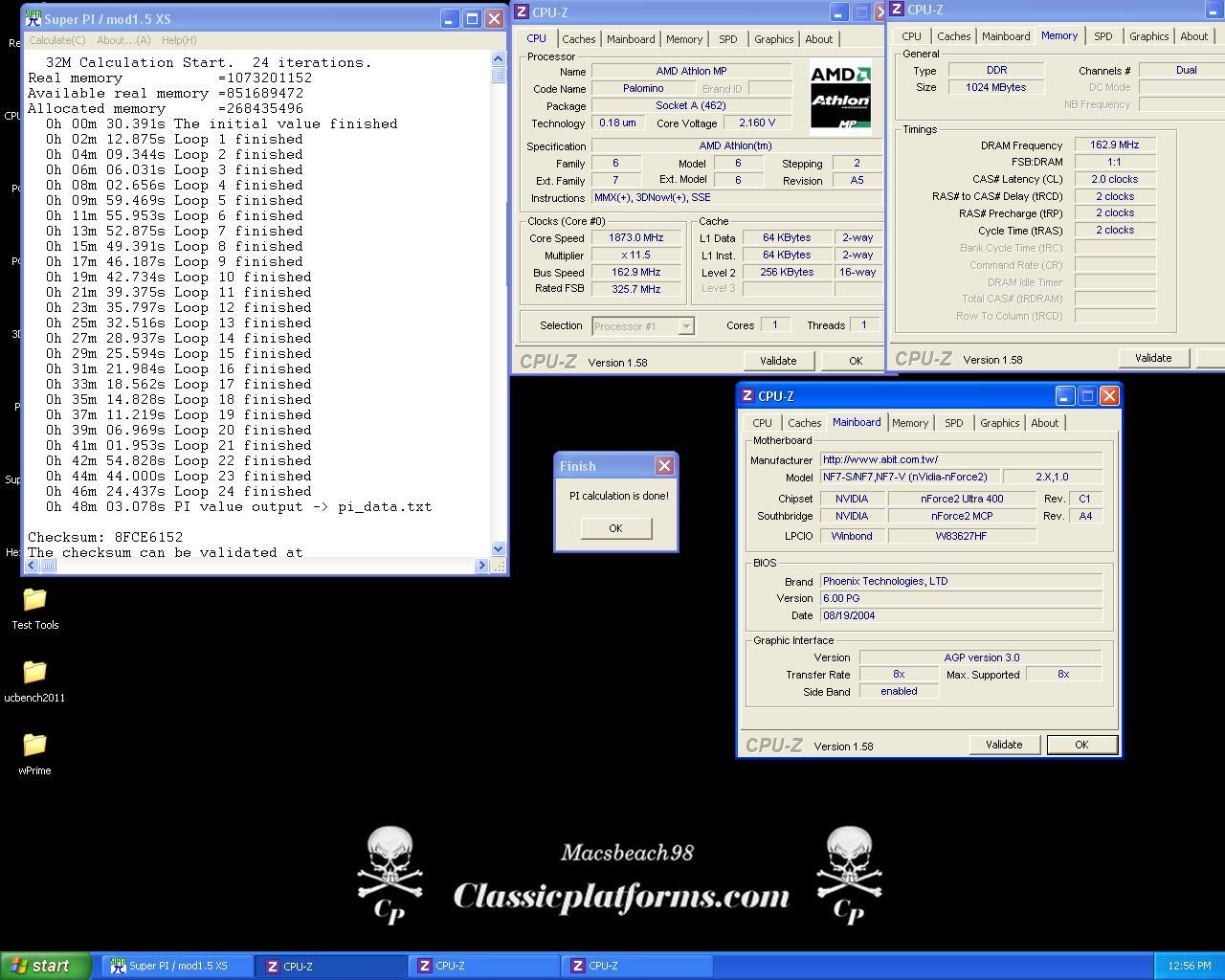Open the Calculate(C) menu in Super PI
This screenshot has width=1225, height=980.
click(56, 40)
